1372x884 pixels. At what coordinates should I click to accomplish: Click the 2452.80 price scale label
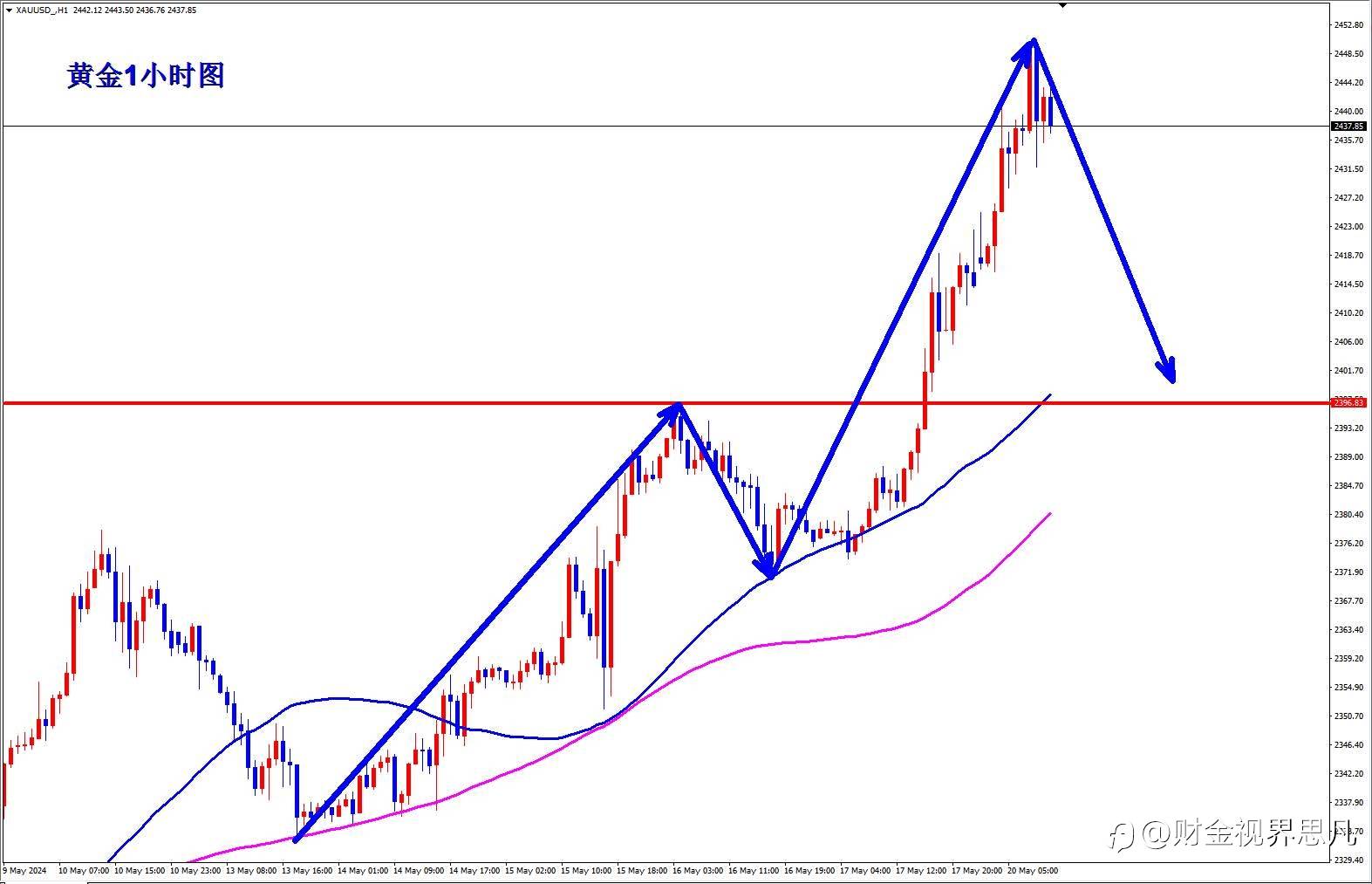point(1348,25)
